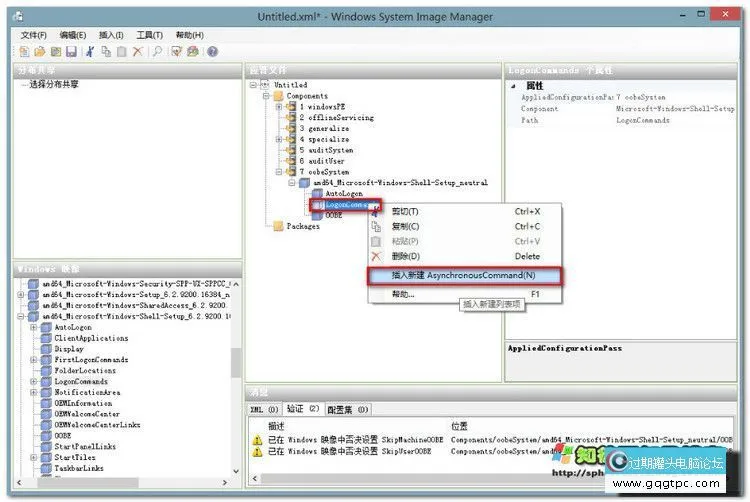The width and height of the screenshot is (750, 502).
Task: Switch to the 配置集 (0) messages tab
Action: (348, 410)
